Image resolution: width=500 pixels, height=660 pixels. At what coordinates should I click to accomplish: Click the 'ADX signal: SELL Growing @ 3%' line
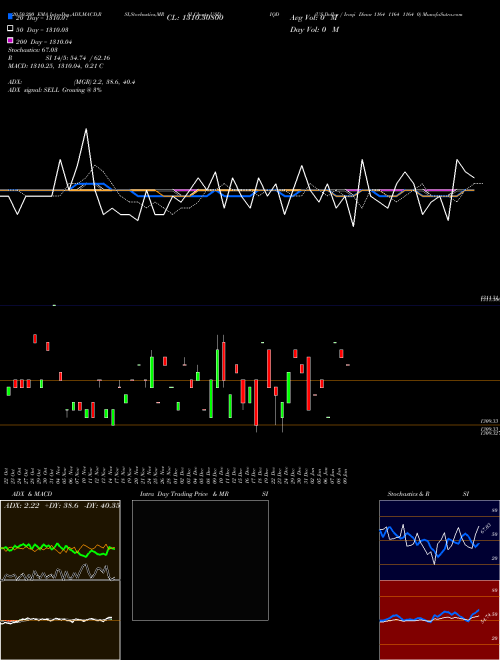(55, 90)
